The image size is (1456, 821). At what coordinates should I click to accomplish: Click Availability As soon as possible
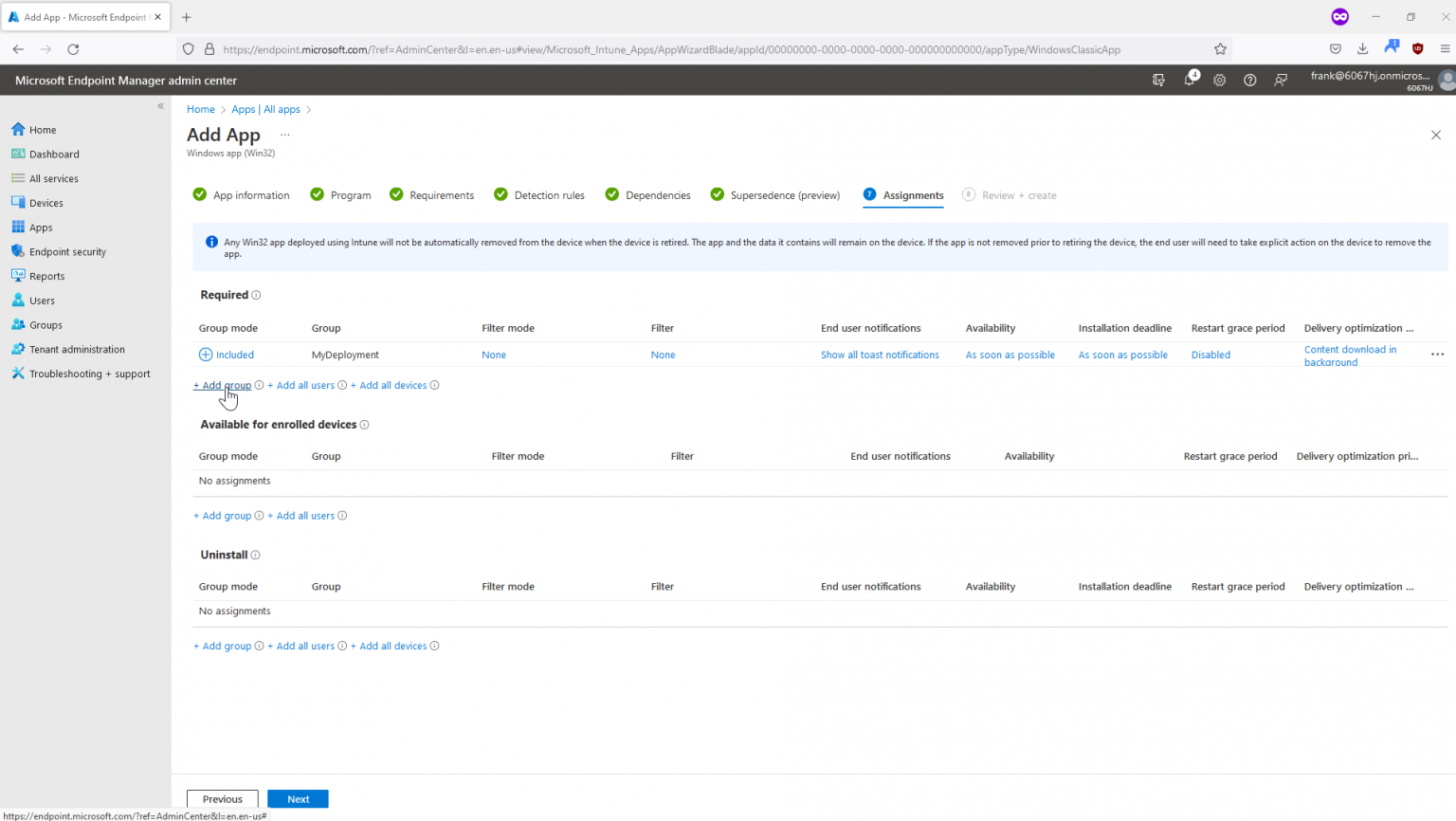[1010, 355]
